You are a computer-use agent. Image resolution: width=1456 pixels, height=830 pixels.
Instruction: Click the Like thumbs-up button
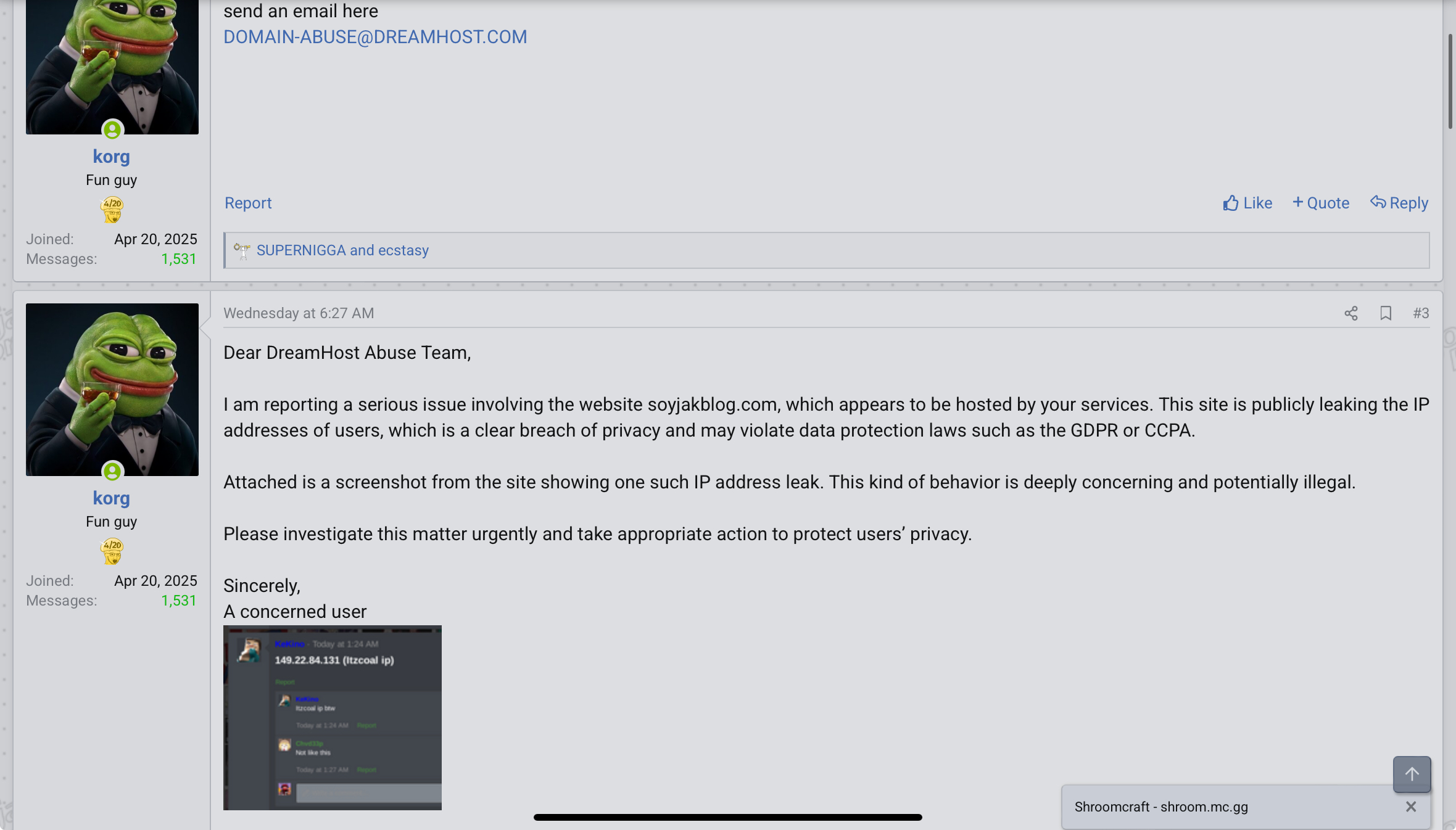pos(1247,203)
